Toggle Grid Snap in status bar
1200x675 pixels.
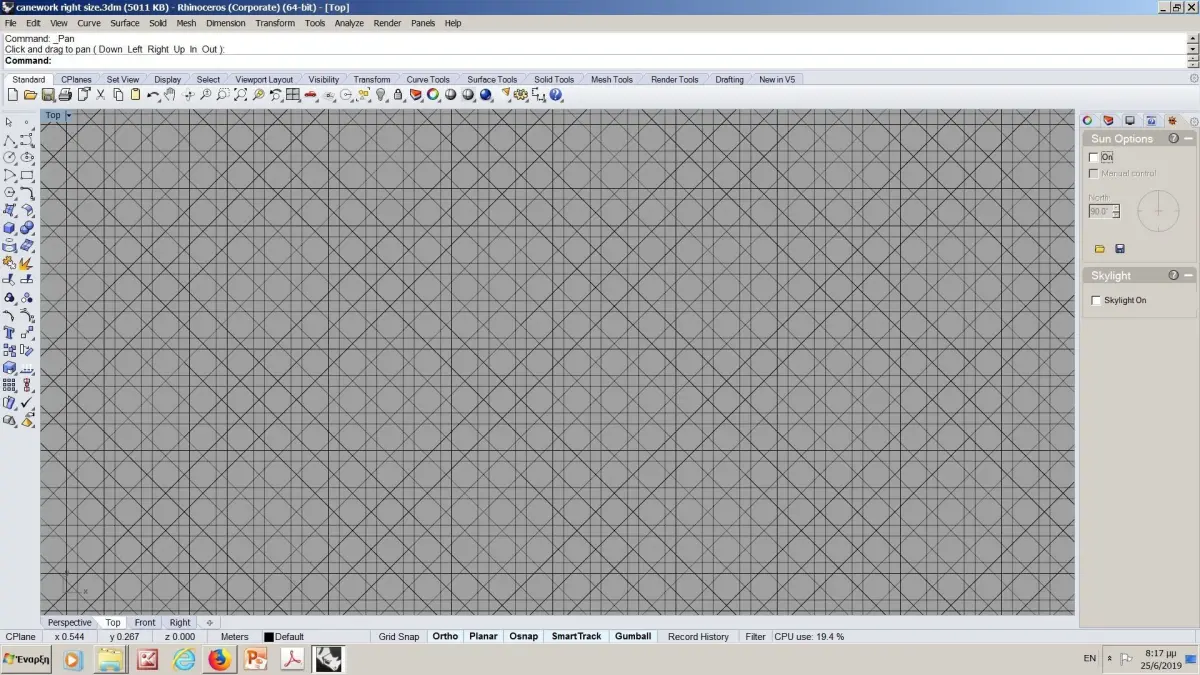[399, 636]
